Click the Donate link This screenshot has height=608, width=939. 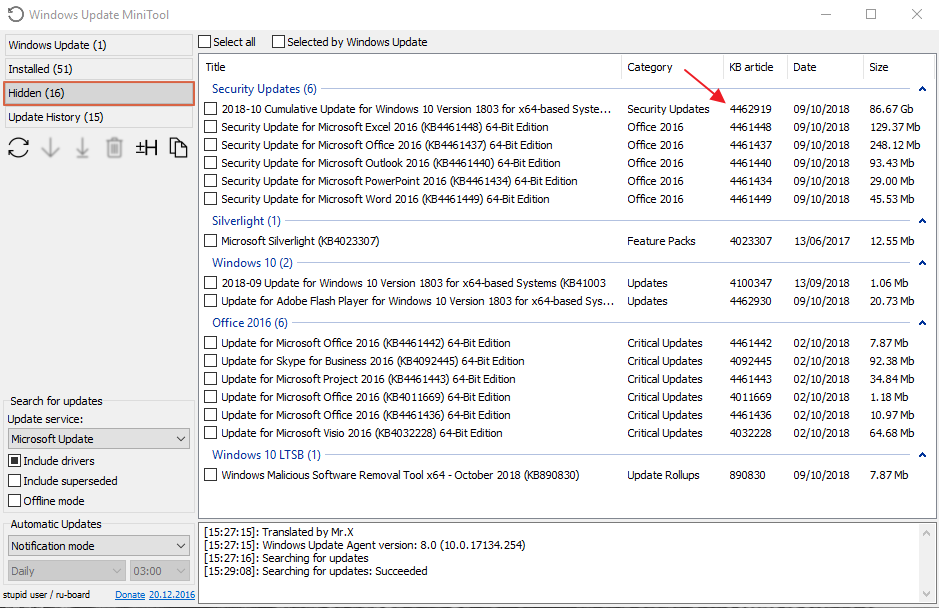click(x=130, y=595)
